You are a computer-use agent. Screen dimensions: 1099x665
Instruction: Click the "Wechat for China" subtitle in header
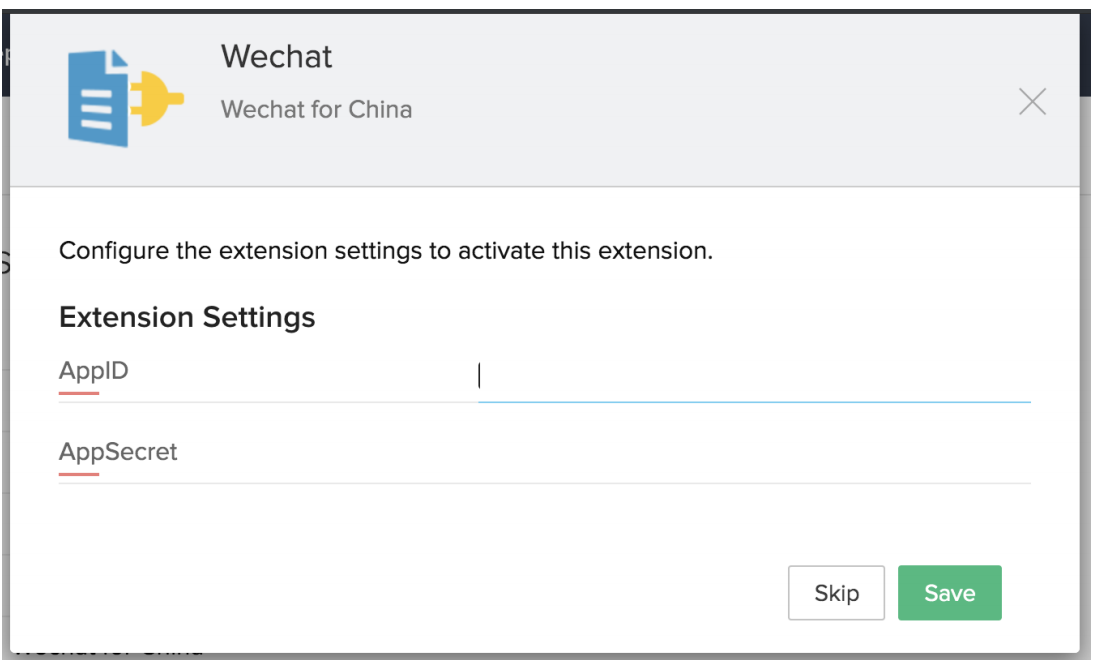point(316,109)
